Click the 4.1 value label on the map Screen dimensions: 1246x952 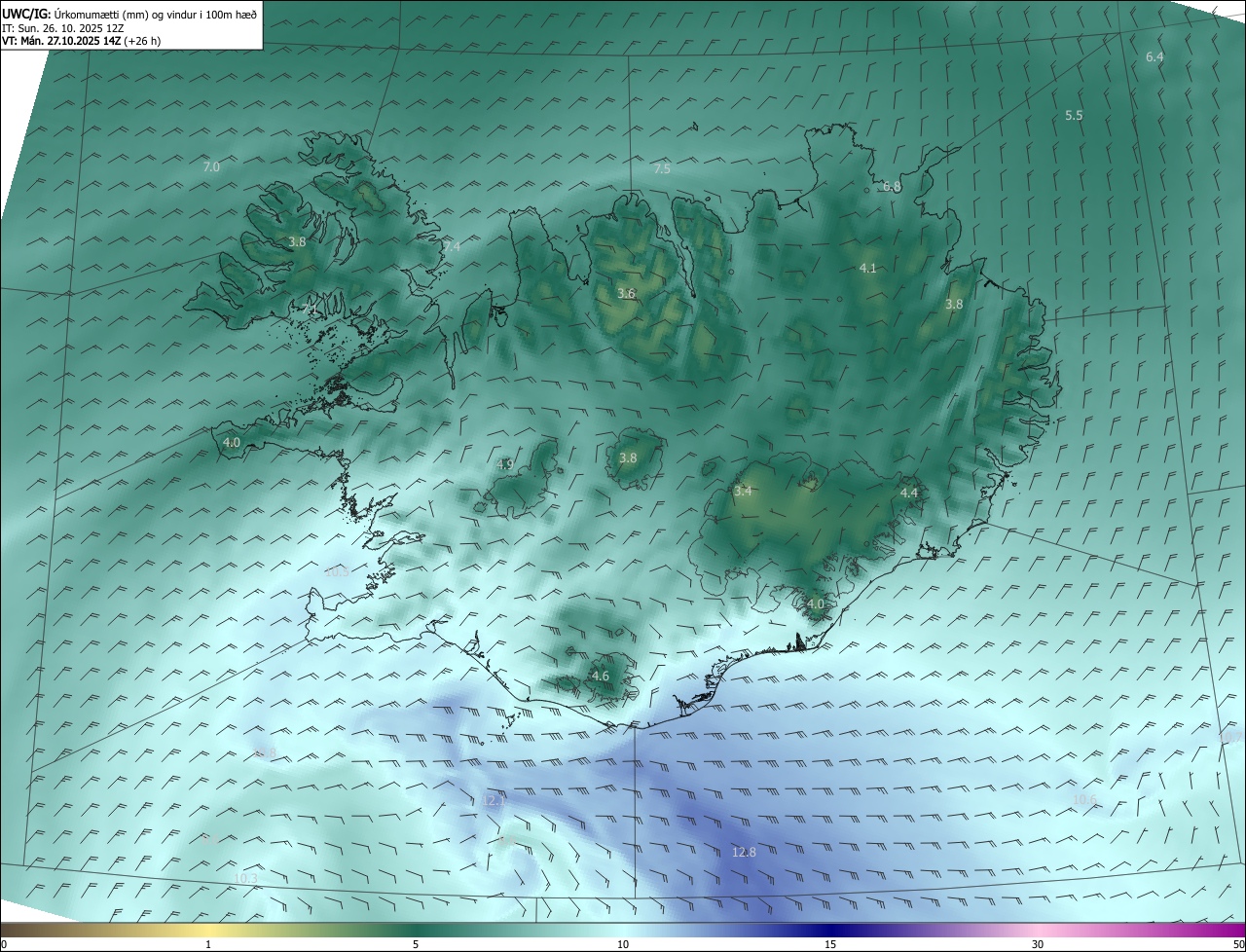point(868,269)
